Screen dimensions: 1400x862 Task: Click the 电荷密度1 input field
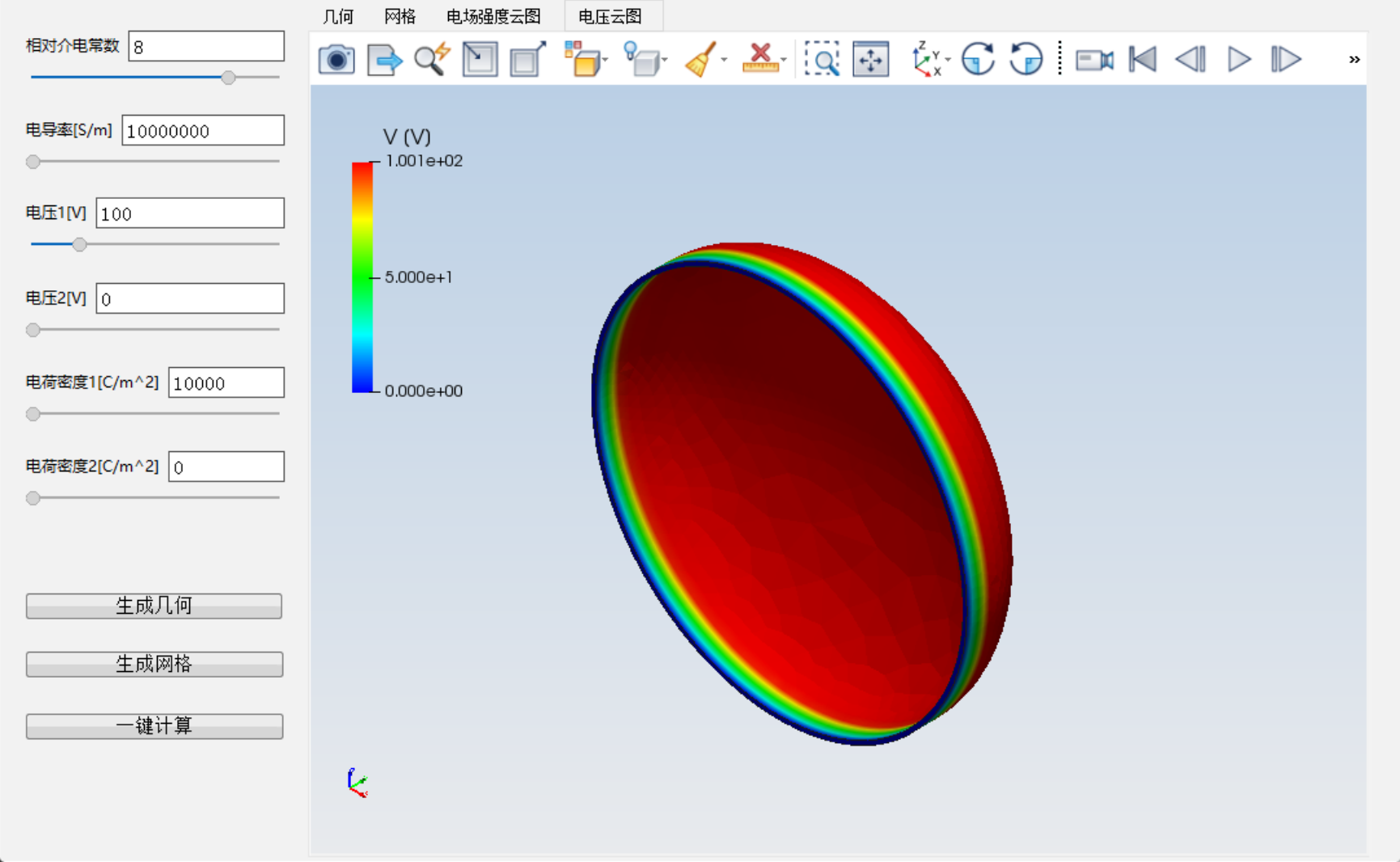pos(226,382)
